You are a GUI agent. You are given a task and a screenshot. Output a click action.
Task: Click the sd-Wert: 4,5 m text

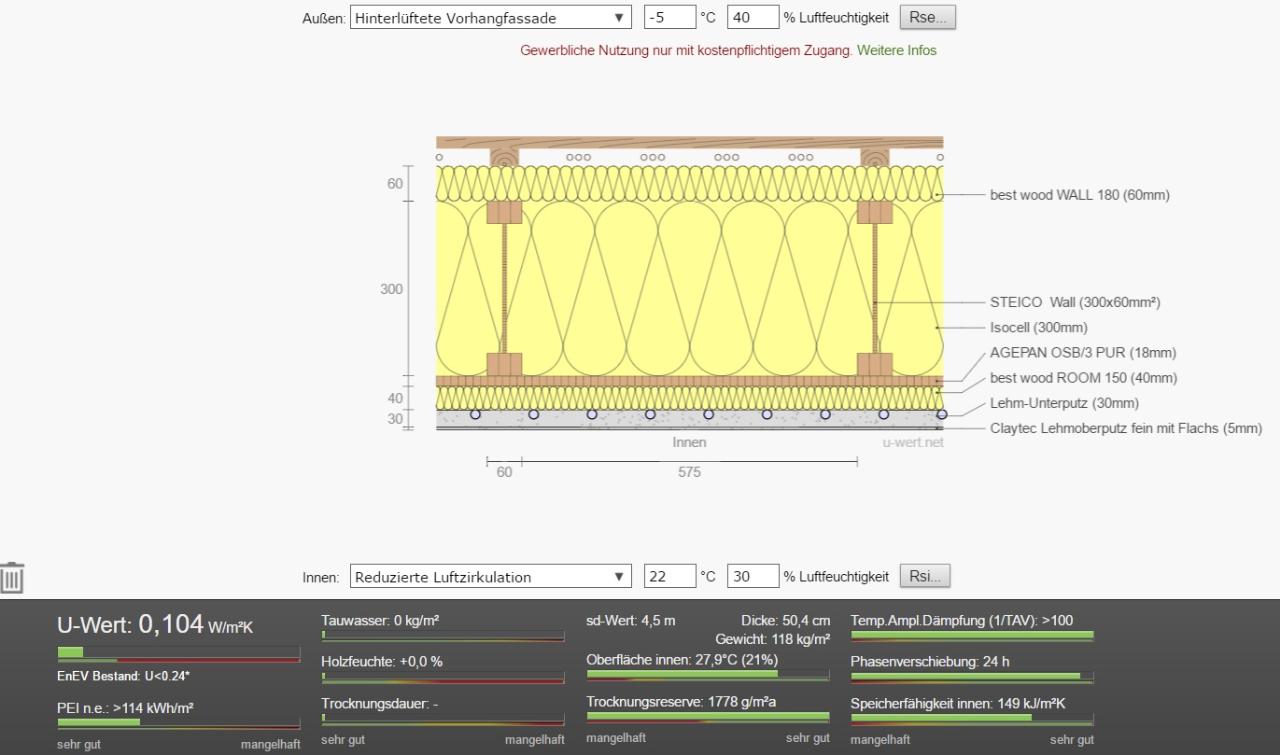tap(631, 621)
